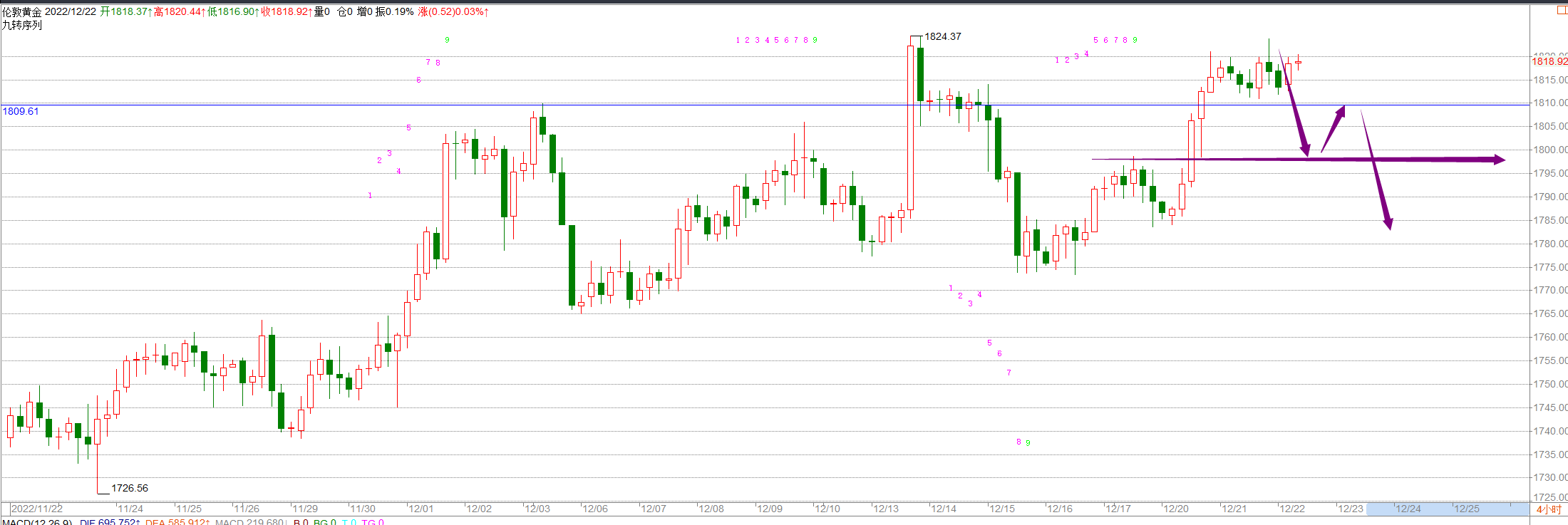Click the 1824.37 high price marker
Viewport: 1568px width, 525px height.
[942, 36]
